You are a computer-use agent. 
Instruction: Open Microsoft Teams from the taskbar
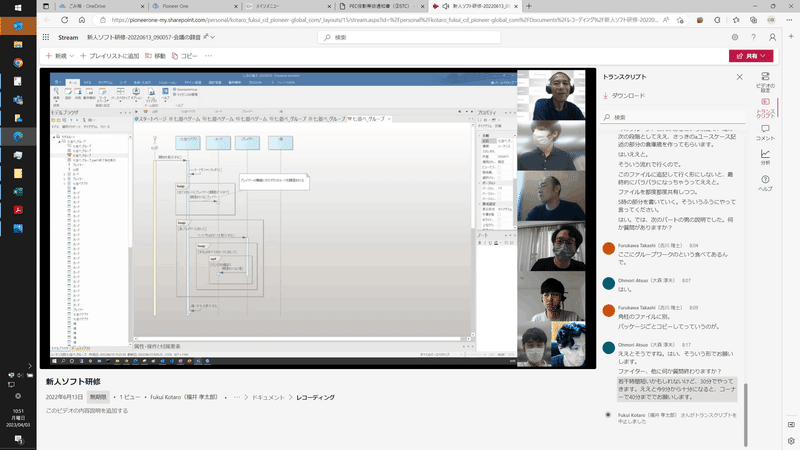pyautogui.click(x=18, y=99)
